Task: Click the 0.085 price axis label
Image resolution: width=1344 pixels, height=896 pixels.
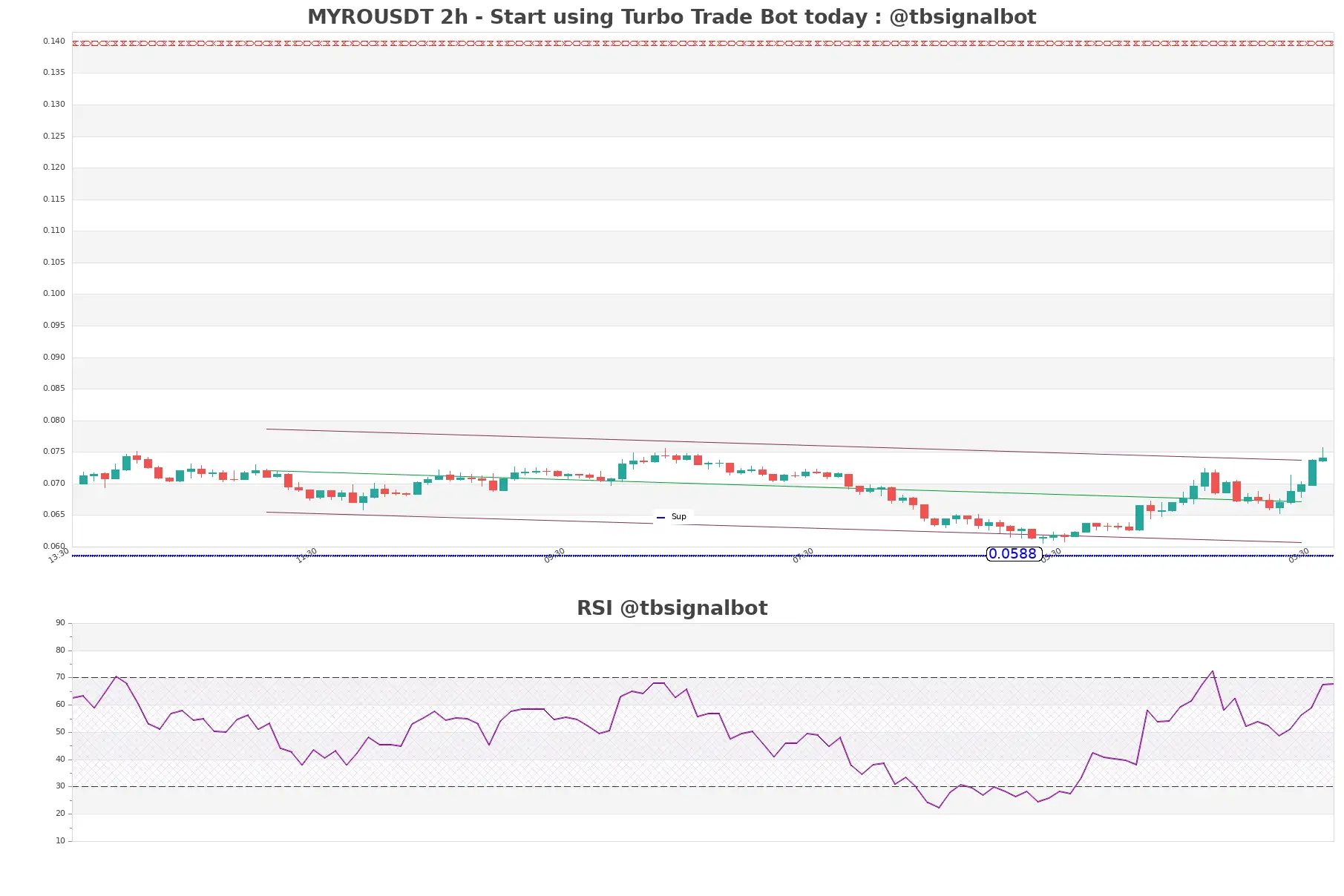Action: click(x=54, y=389)
